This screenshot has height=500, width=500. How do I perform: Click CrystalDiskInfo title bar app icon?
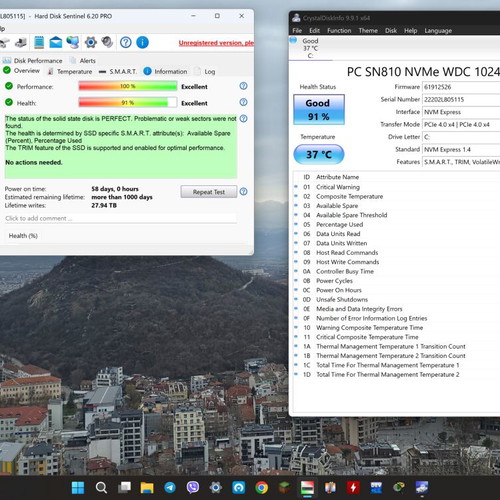[296, 18]
